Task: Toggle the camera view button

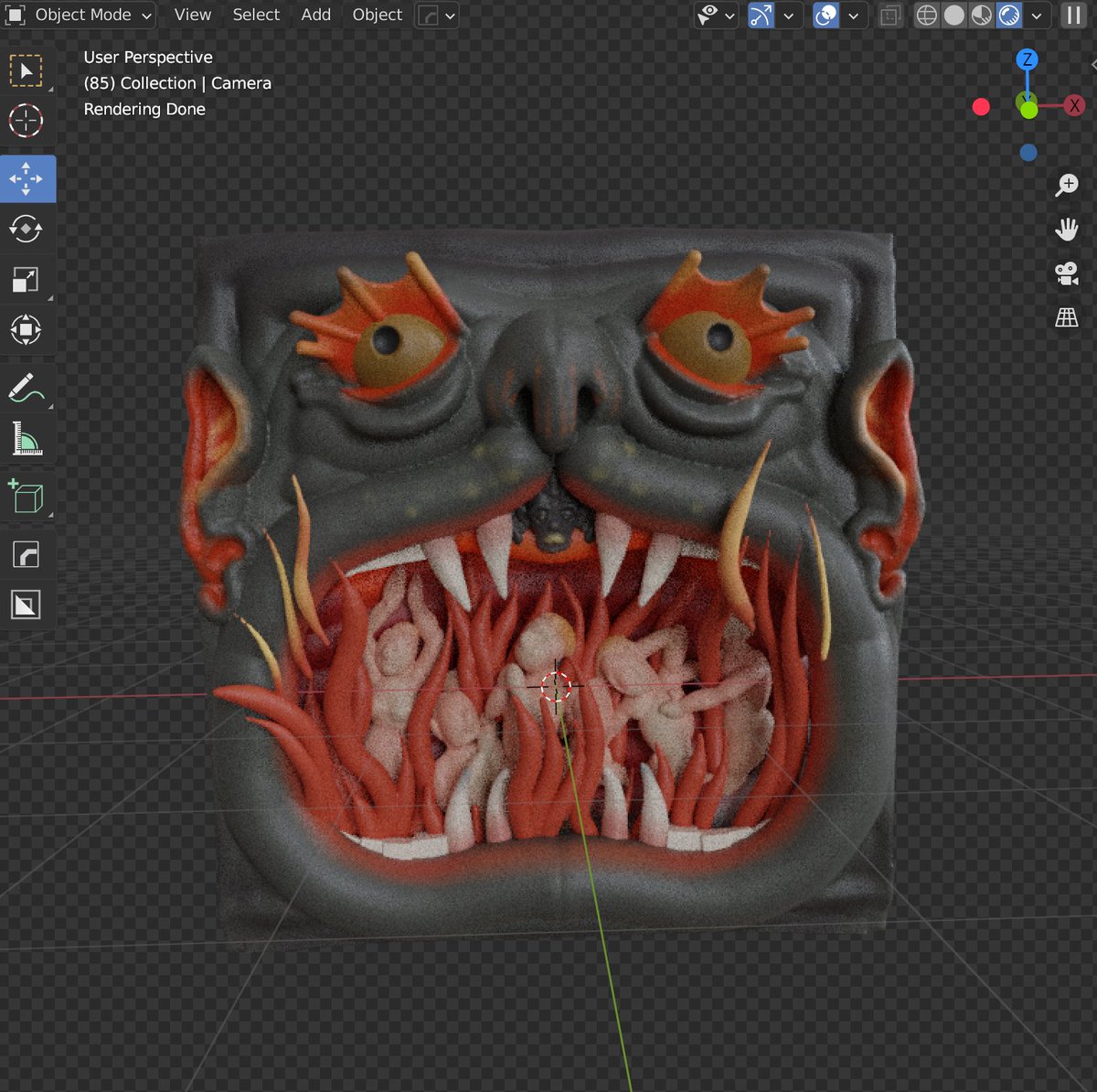Action: [x=1067, y=273]
